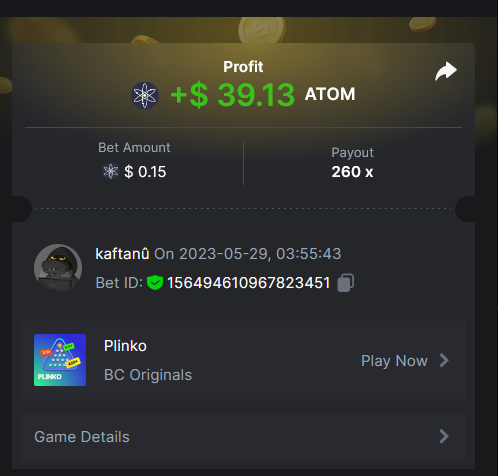Image resolution: width=498 pixels, height=476 pixels.
Task: Click the small ATOM icon near bet amount
Action: [x=111, y=172]
